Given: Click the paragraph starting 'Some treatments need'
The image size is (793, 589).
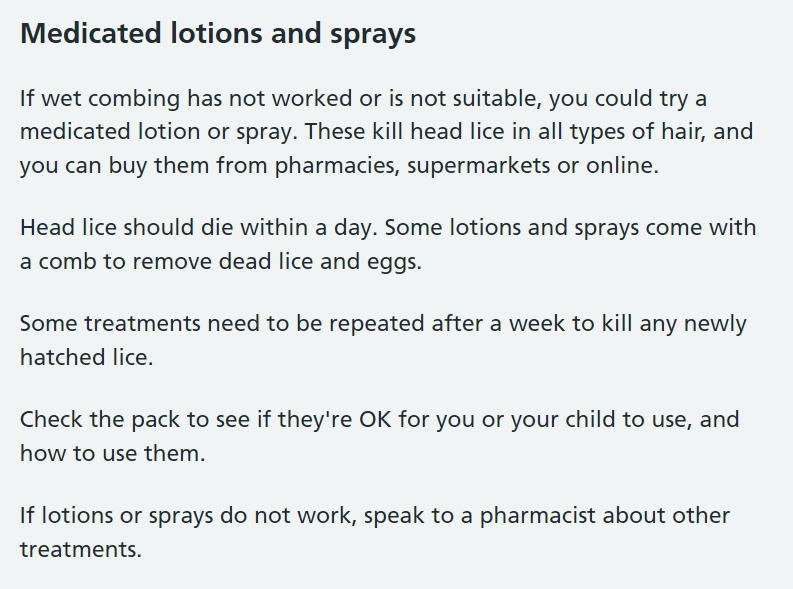Looking at the screenshot, I should (383, 340).
